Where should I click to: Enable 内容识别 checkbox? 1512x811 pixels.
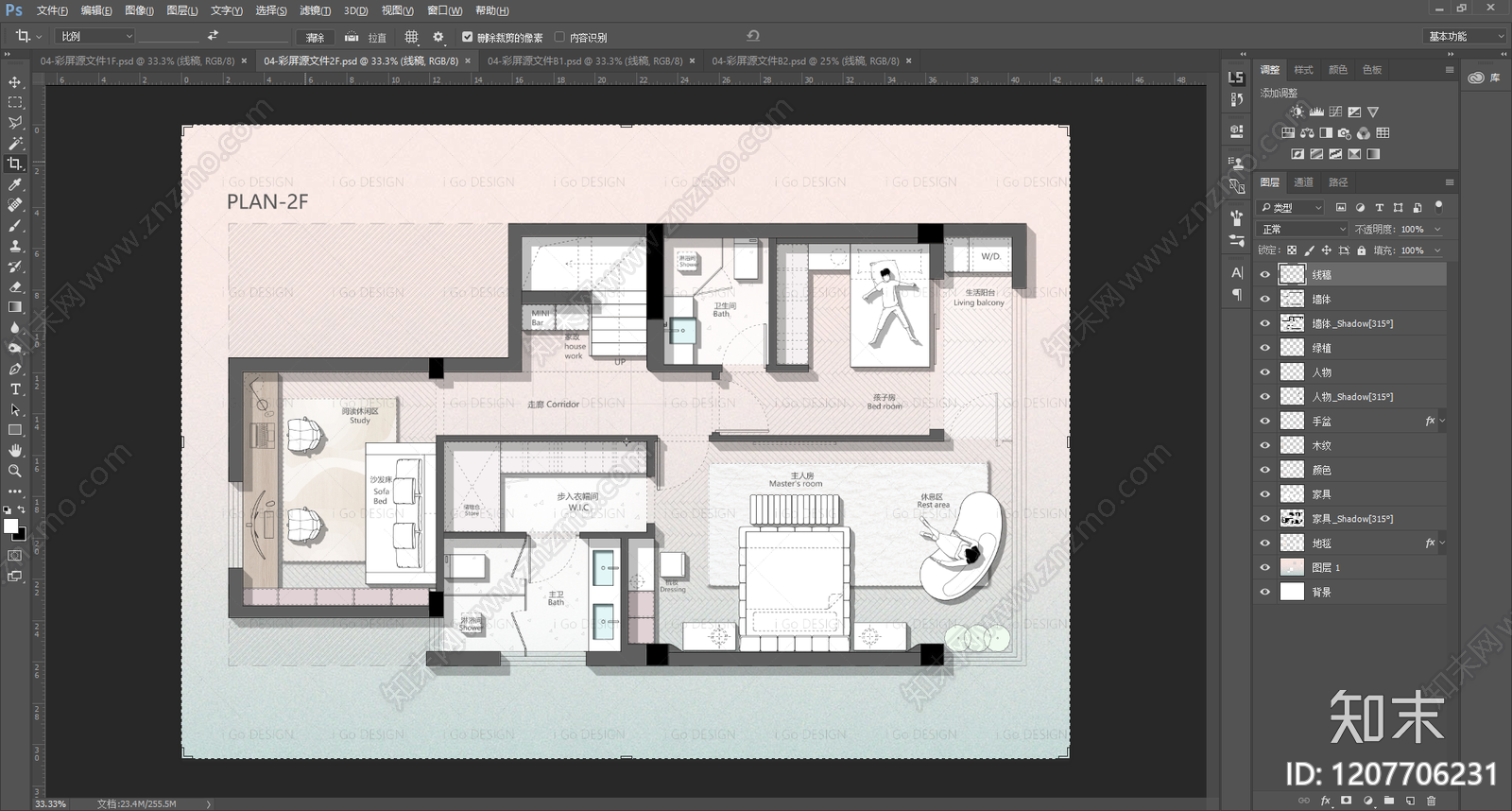point(559,37)
